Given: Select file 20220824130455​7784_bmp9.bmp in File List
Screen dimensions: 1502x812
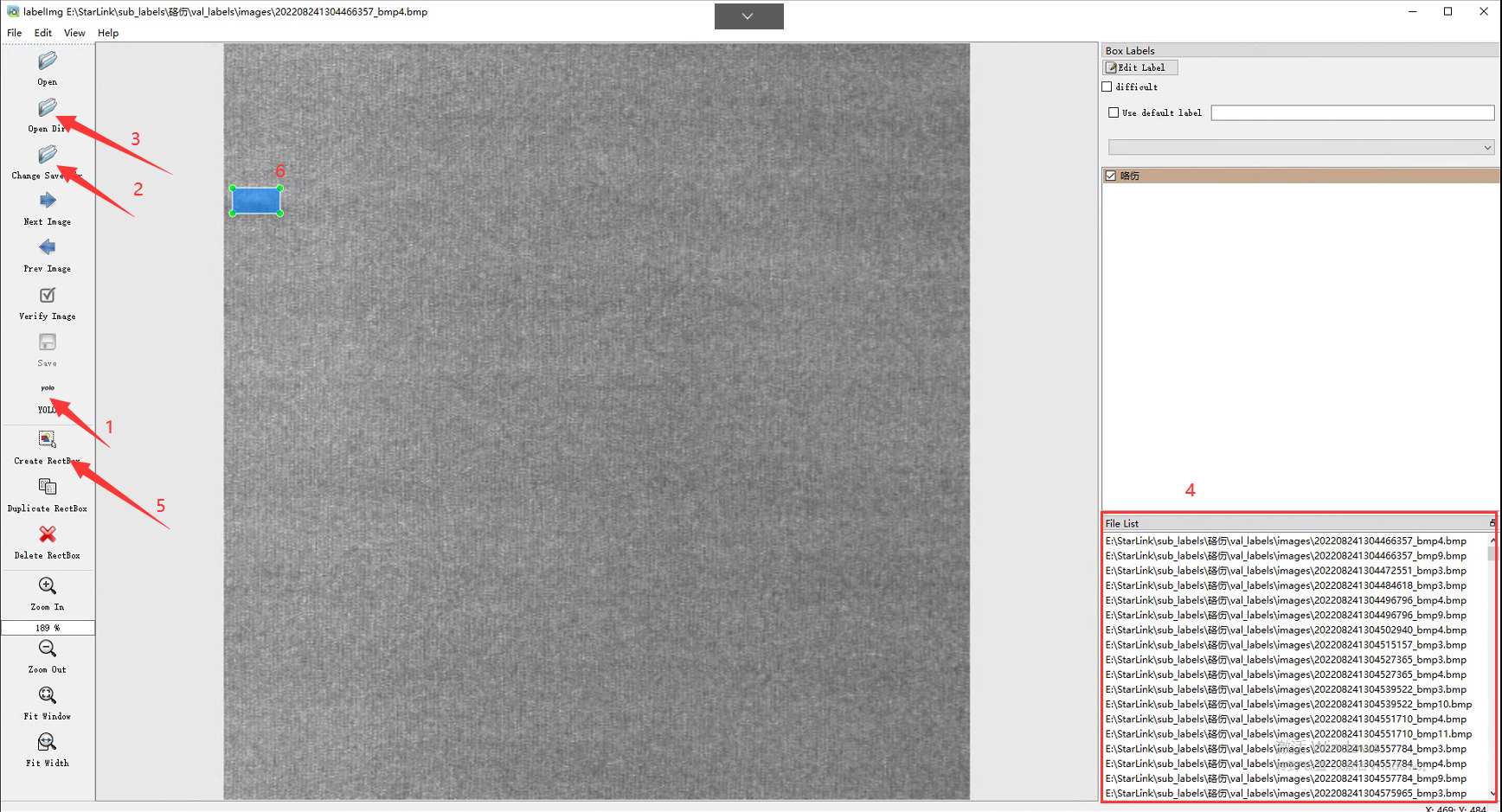Looking at the screenshot, I should point(1286,778).
